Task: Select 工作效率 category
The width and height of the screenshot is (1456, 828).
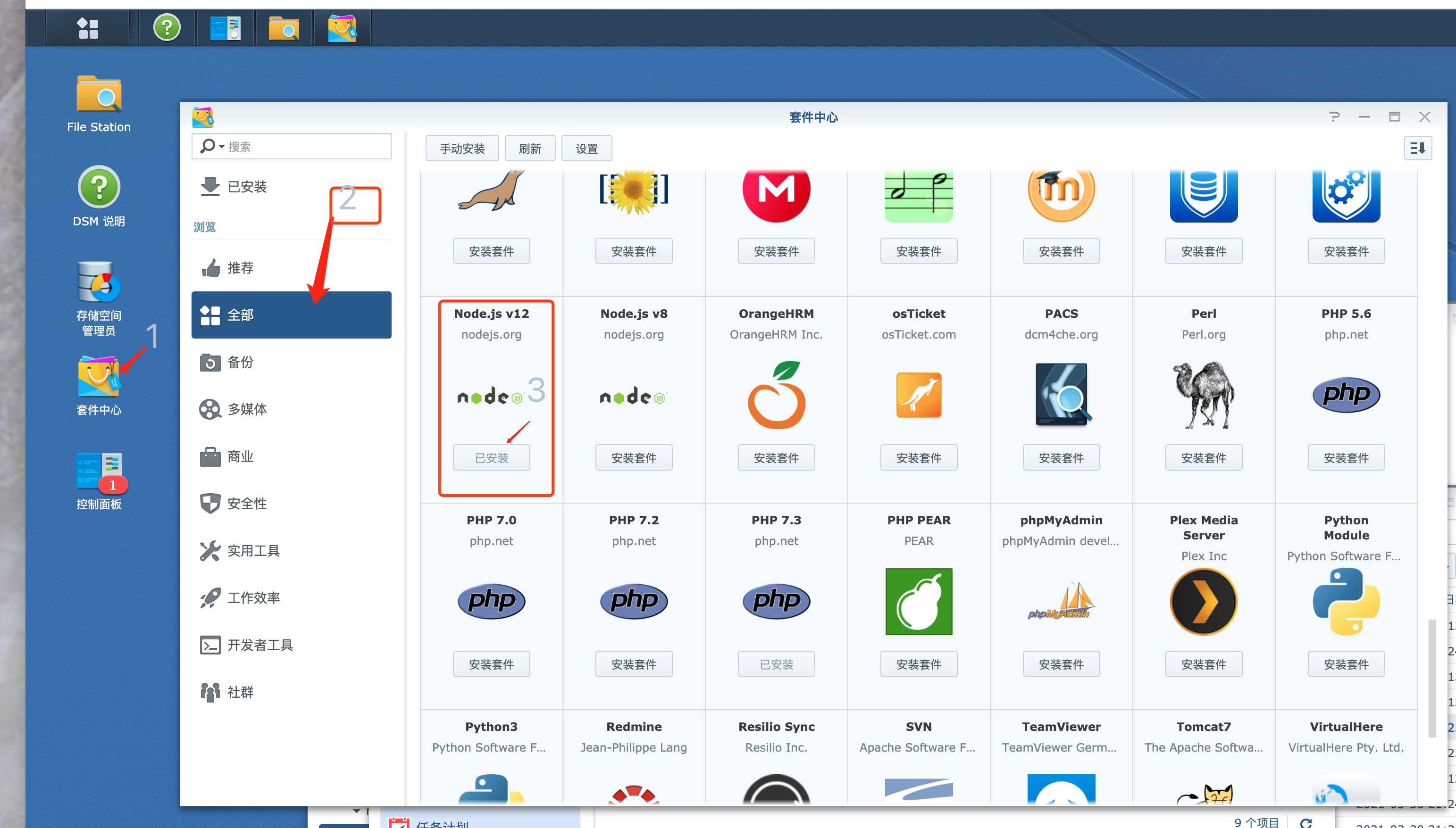Action: point(291,598)
